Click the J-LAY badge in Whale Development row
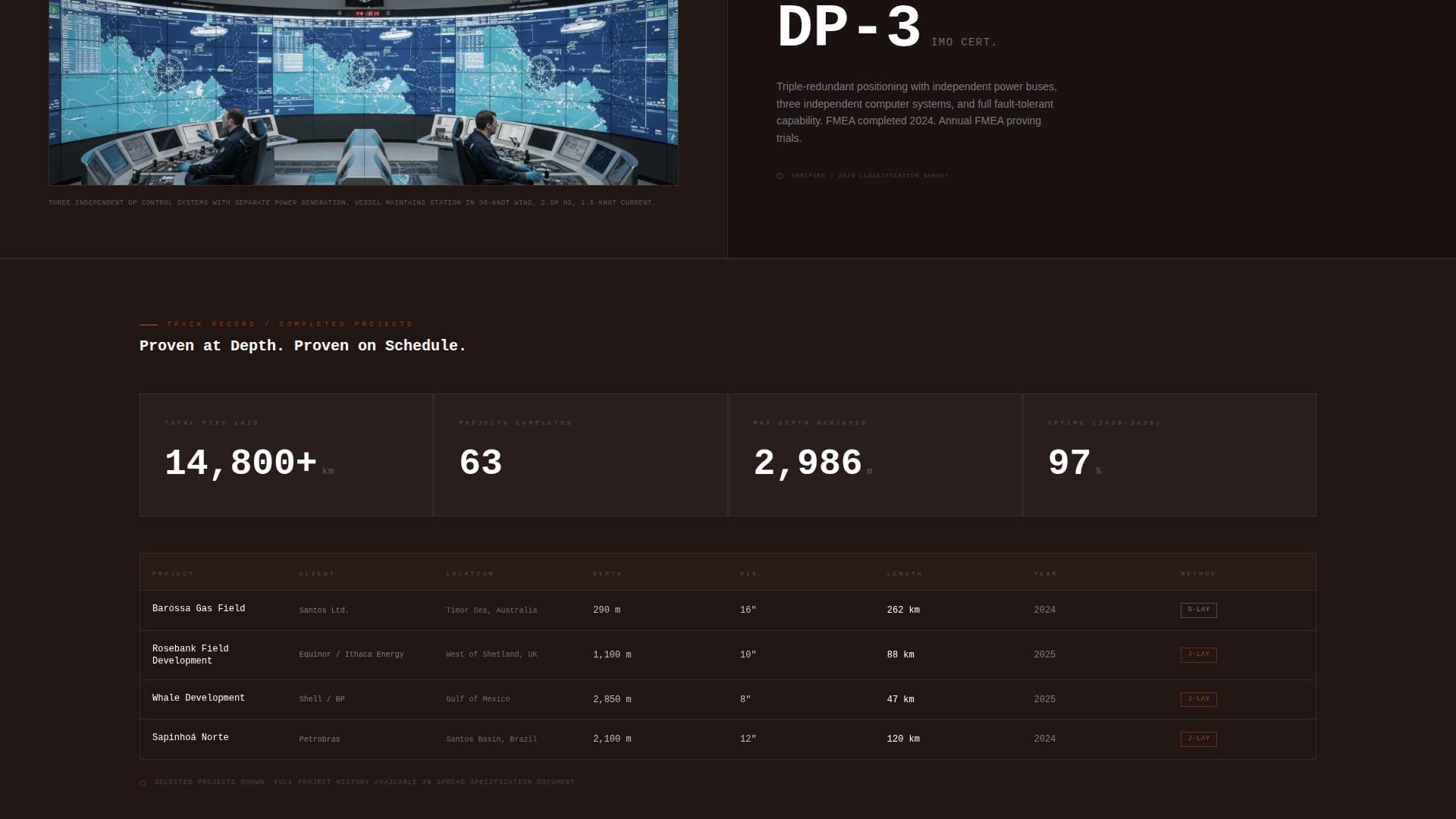Viewport: 1456px width, 819px height. point(1198,699)
